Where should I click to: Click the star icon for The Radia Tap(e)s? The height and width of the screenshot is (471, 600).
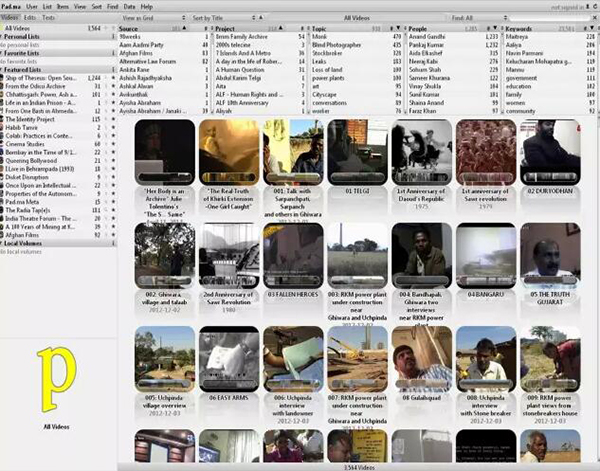113,210
